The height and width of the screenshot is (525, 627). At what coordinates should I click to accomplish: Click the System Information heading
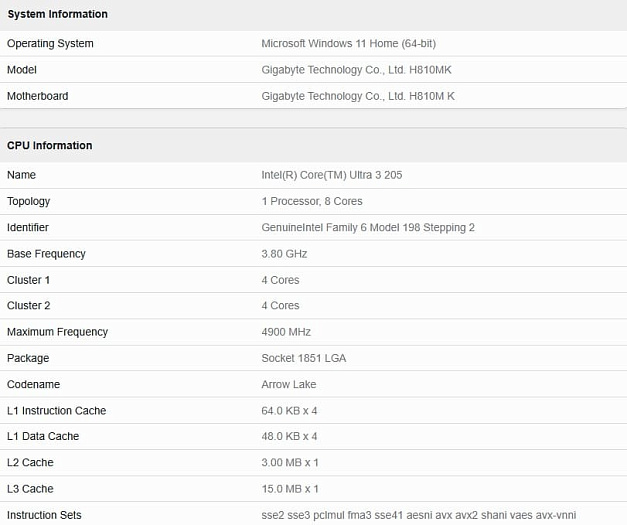pyautogui.click(x=58, y=14)
